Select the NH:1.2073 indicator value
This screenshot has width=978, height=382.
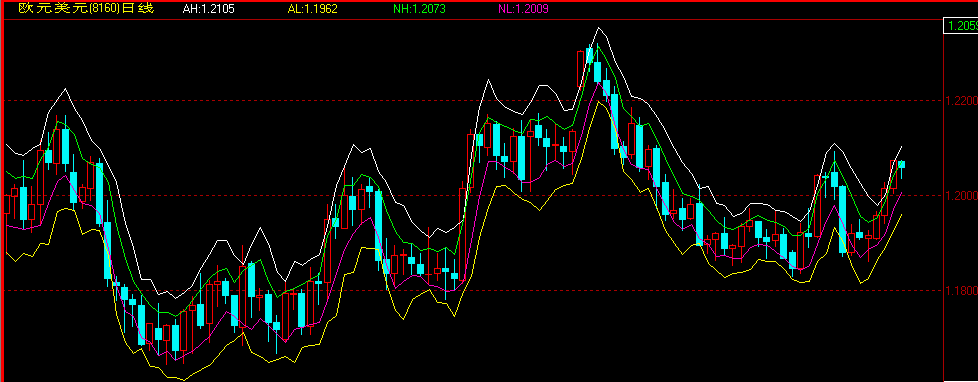(x=419, y=9)
